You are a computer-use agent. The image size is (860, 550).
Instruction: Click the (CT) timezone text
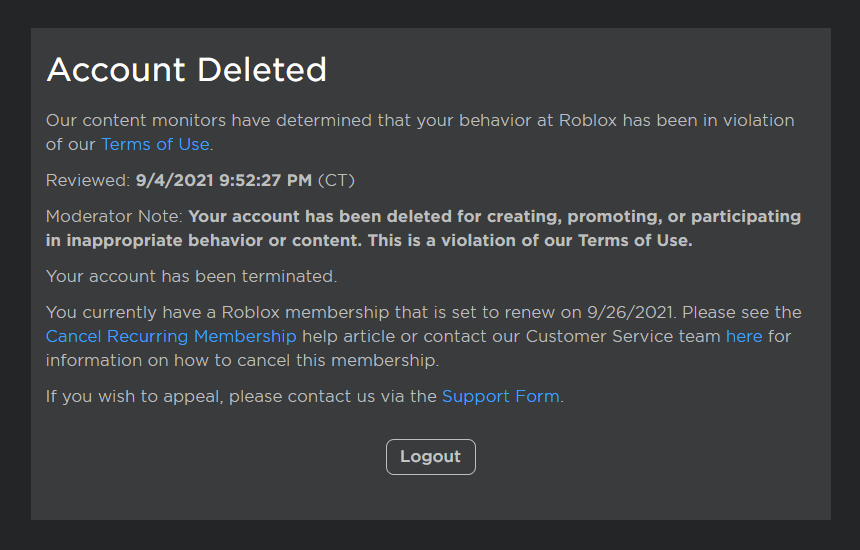(x=336, y=181)
